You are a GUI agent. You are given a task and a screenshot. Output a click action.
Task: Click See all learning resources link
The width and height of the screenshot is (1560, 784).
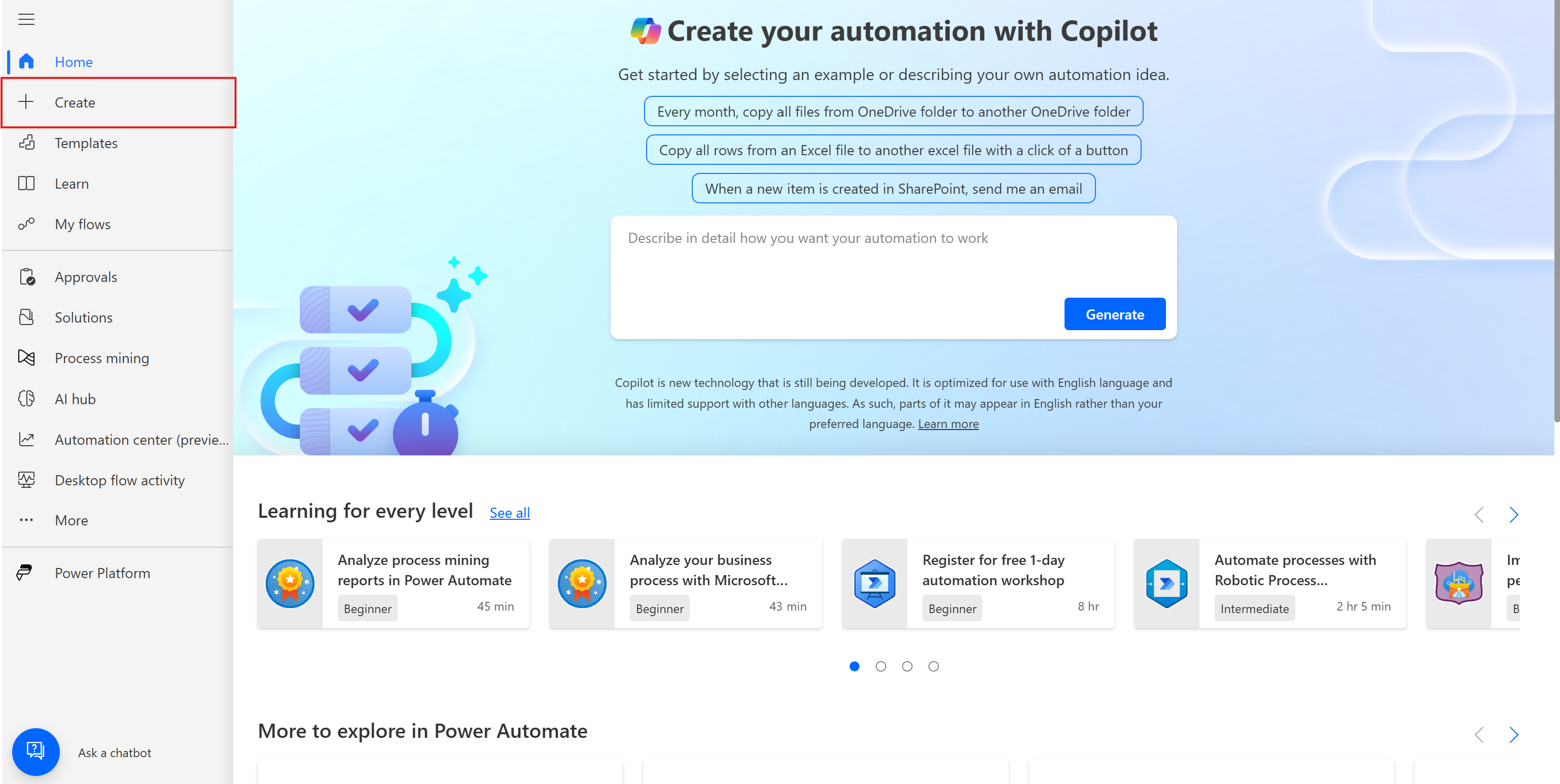point(509,512)
